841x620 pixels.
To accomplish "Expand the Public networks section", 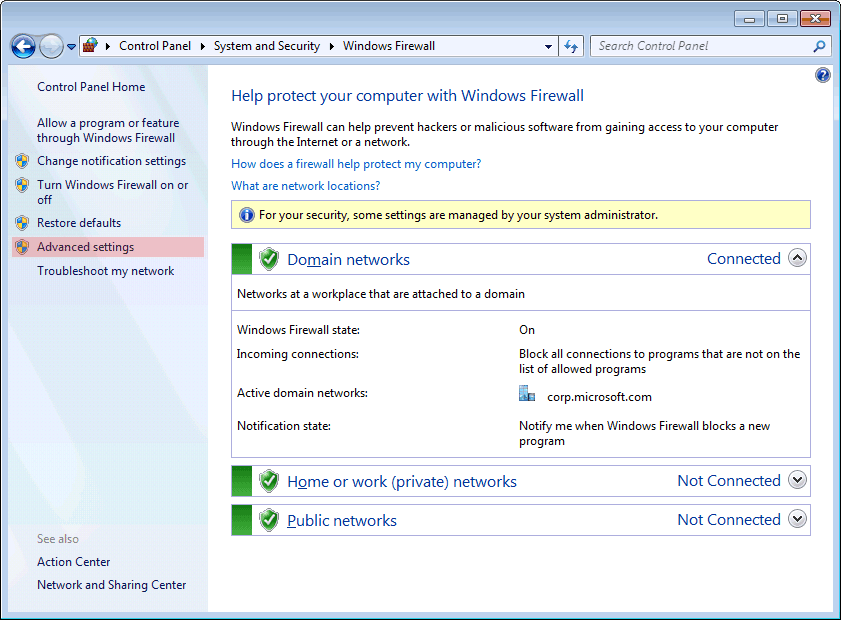I will (x=797, y=519).
